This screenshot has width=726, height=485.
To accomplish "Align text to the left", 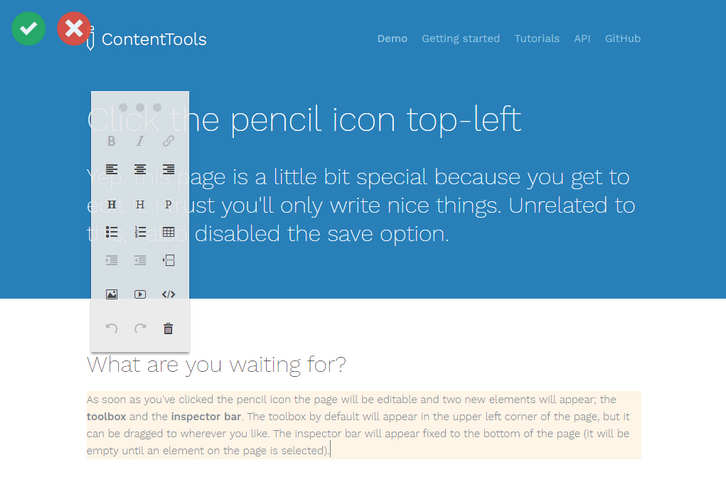I will click(112, 169).
